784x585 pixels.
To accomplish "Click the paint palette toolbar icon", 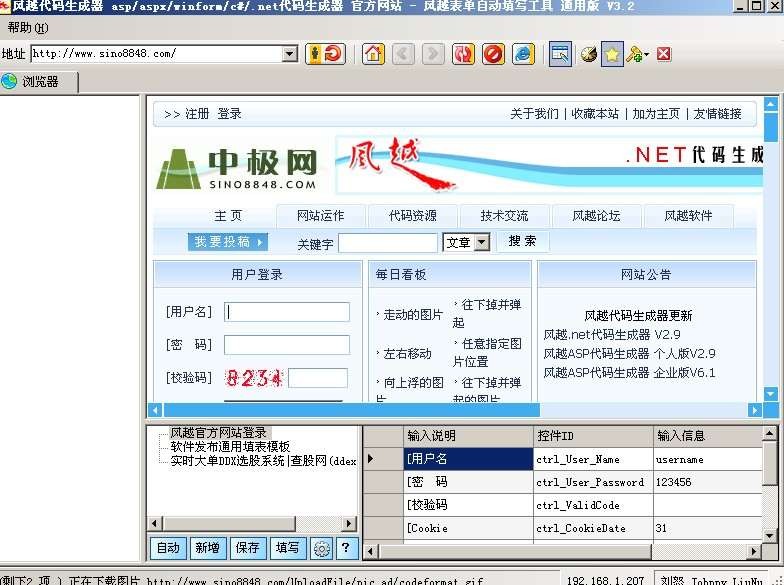I will point(588,54).
